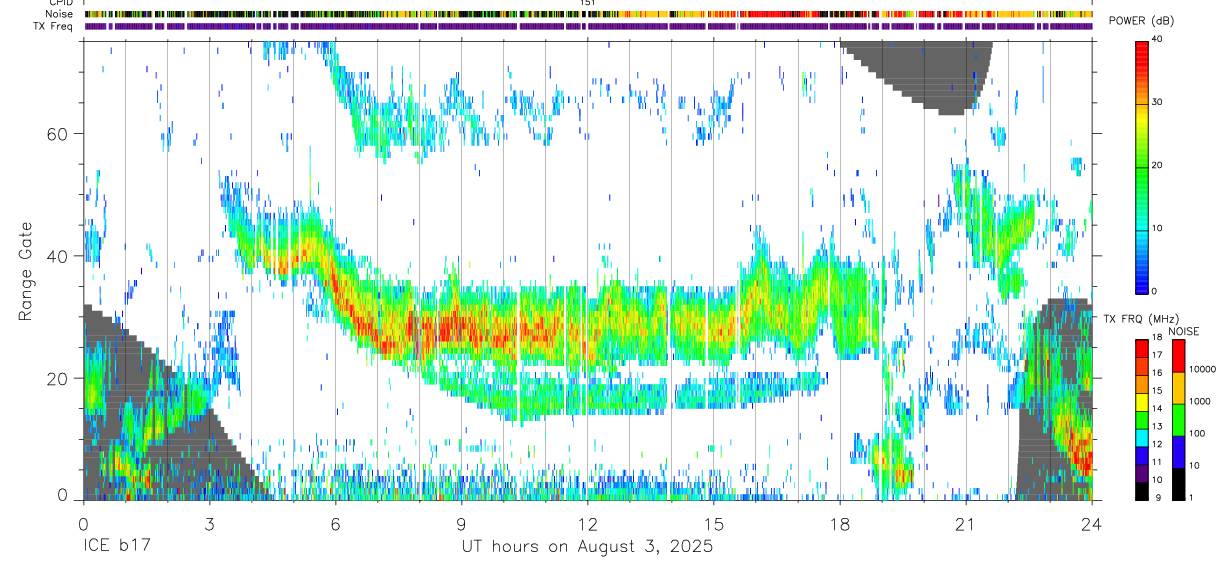Click the purple TX Freq strip above the plot

588,26
